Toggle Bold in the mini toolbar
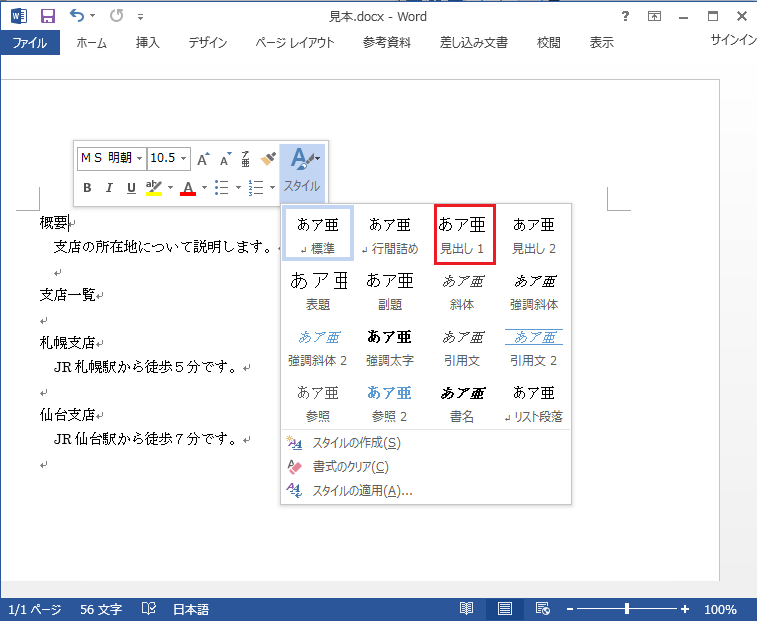Viewport: 757px width, 621px height. [87, 187]
